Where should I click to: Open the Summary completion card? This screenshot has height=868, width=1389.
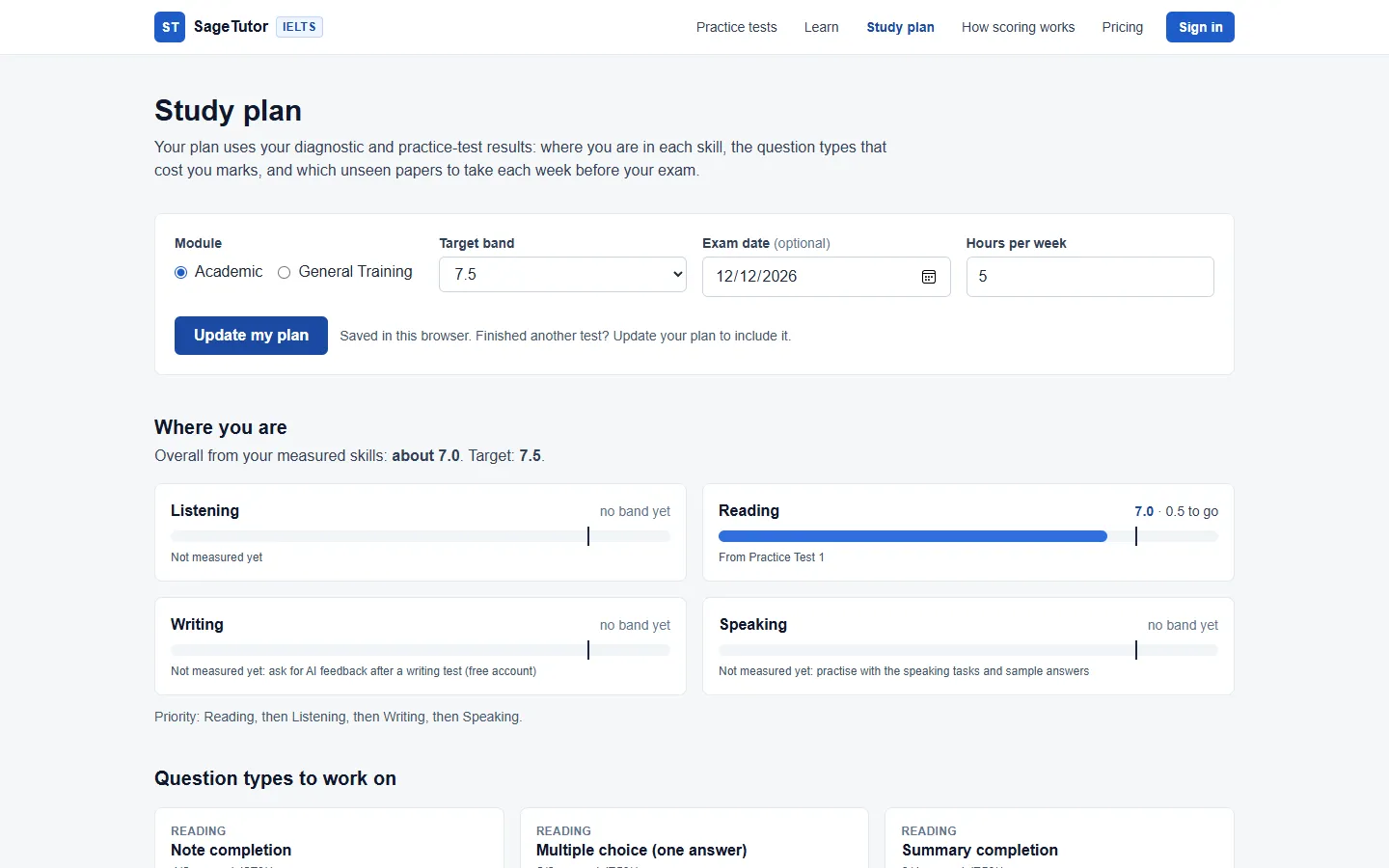pyautogui.click(x=1059, y=838)
